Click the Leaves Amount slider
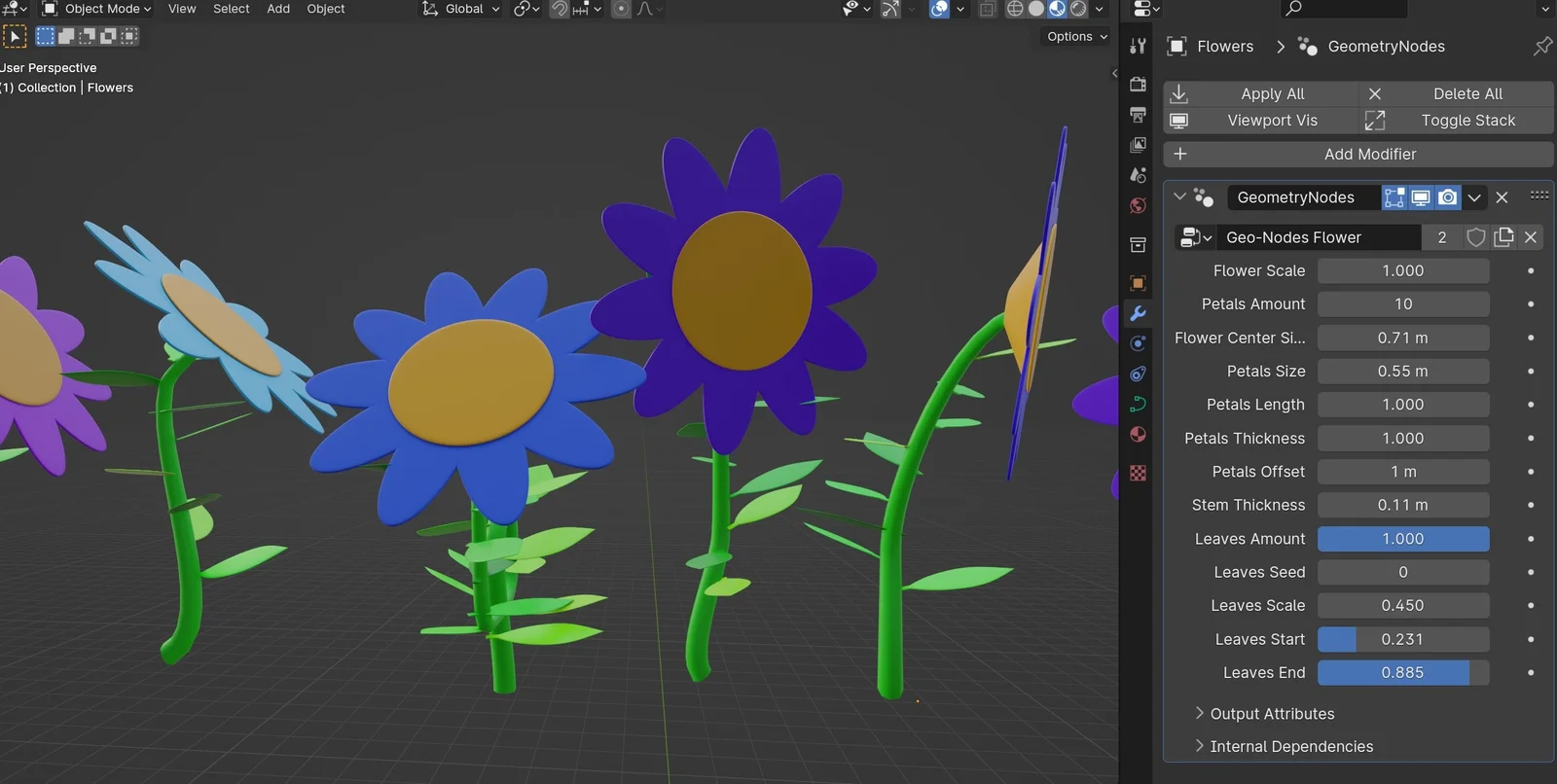Image resolution: width=1557 pixels, height=784 pixels. 1403,539
